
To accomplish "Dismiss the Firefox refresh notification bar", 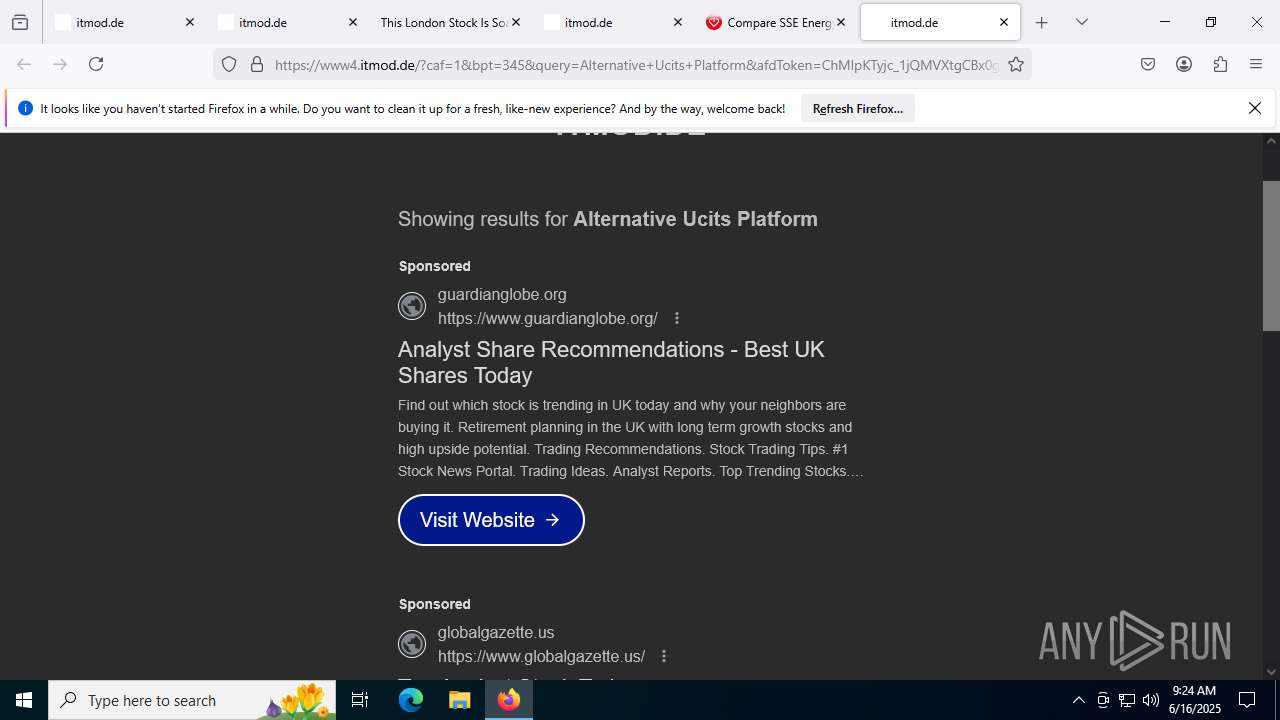I will [x=1254, y=108].
